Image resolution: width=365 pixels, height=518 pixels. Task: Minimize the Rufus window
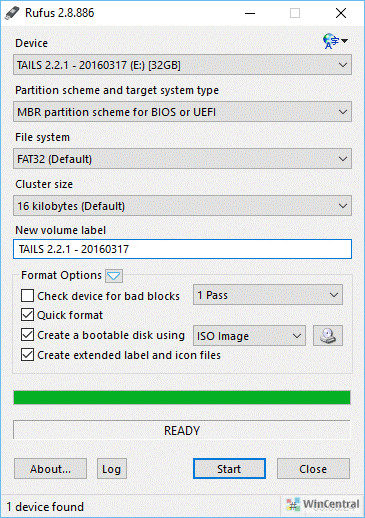click(x=250, y=13)
